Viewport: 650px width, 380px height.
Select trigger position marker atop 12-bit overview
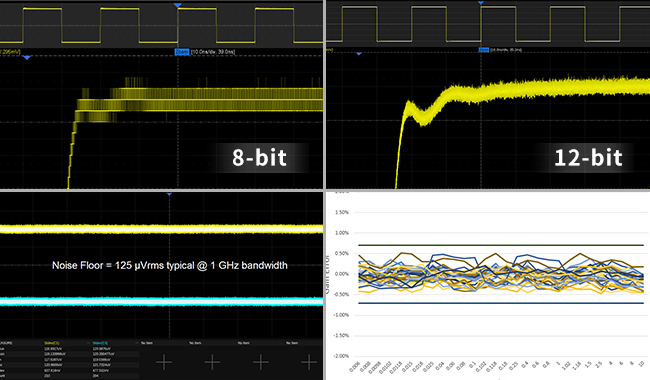(x=481, y=3)
